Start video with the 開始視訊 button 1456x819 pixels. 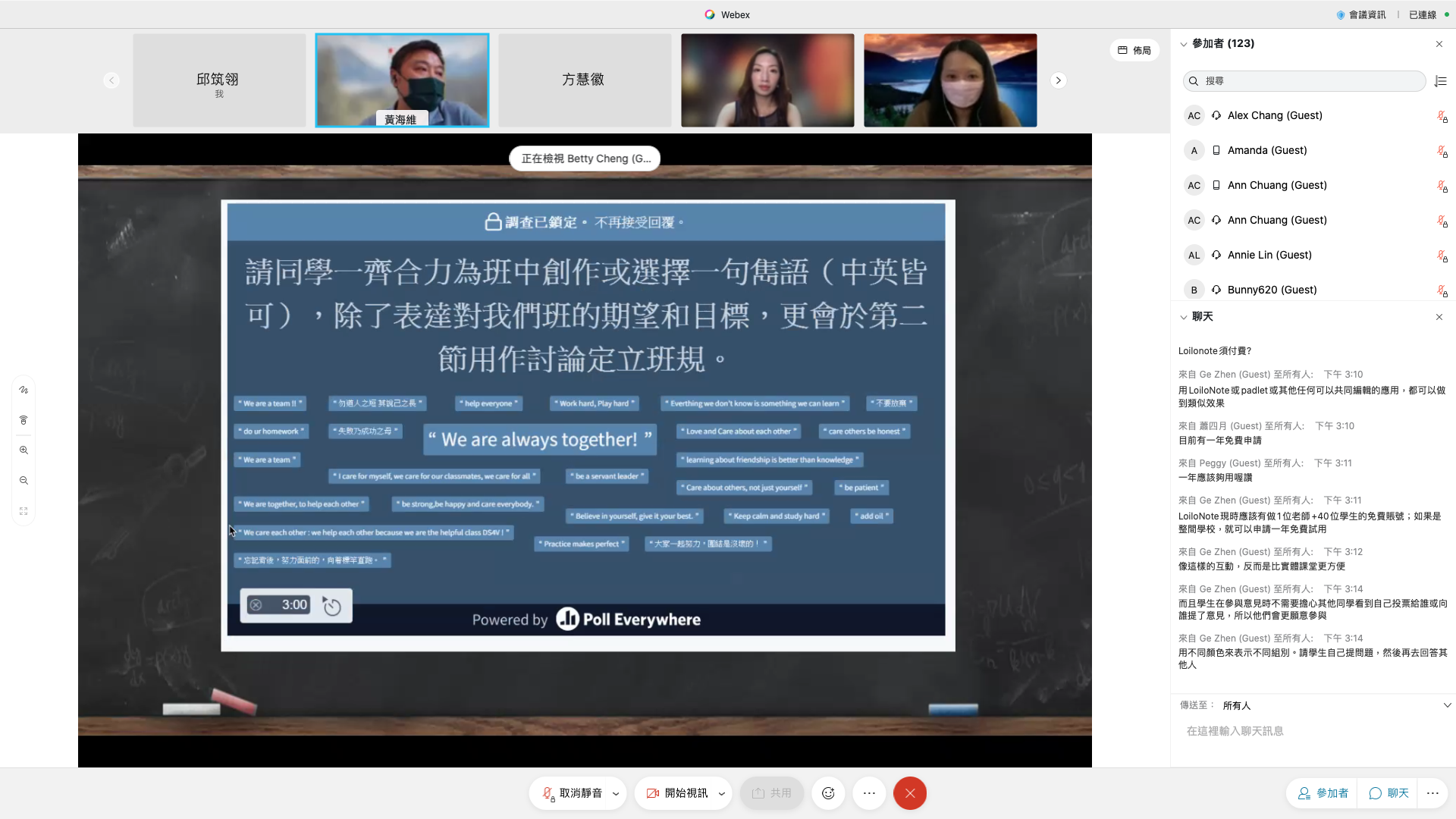pyautogui.click(x=677, y=793)
